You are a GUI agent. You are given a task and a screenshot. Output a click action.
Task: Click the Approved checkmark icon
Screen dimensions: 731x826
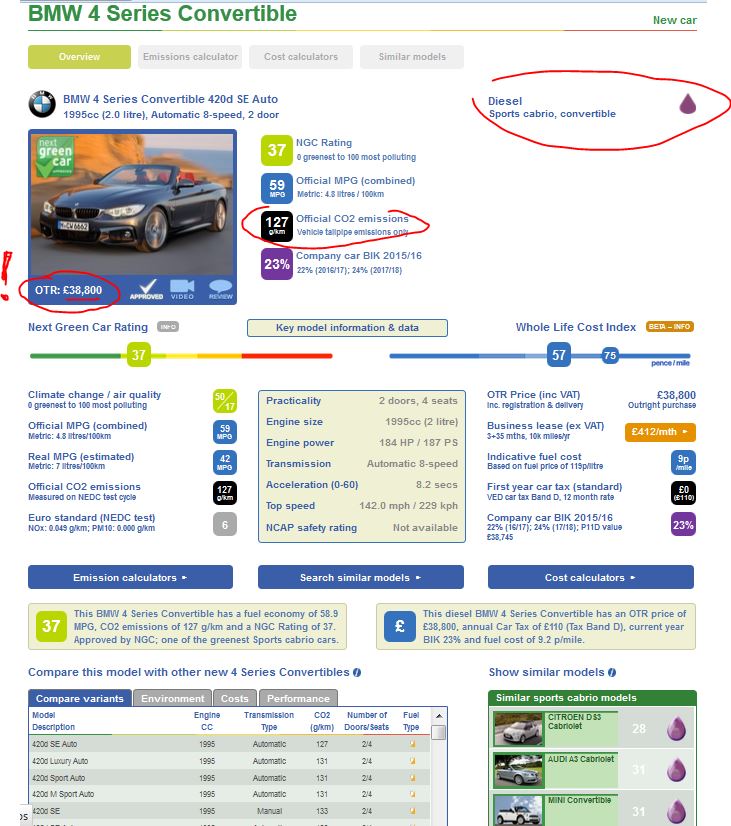pos(145,289)
